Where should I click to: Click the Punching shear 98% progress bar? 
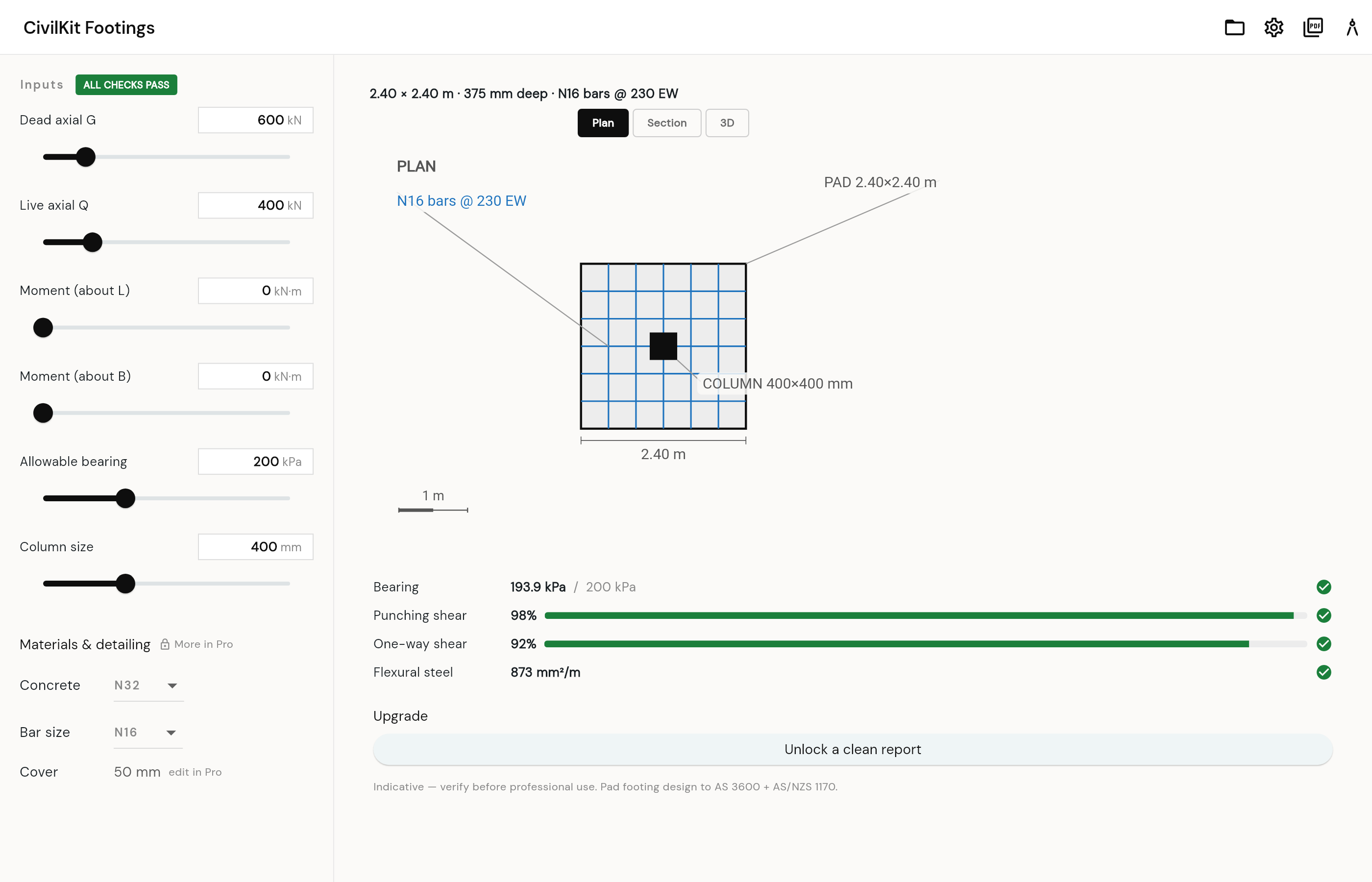925,615
